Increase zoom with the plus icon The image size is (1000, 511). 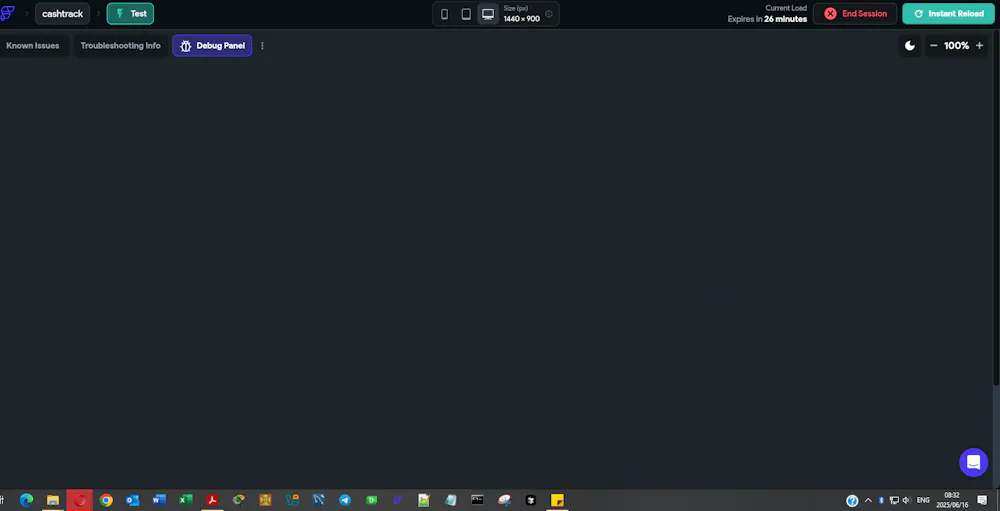click(980, 46)
